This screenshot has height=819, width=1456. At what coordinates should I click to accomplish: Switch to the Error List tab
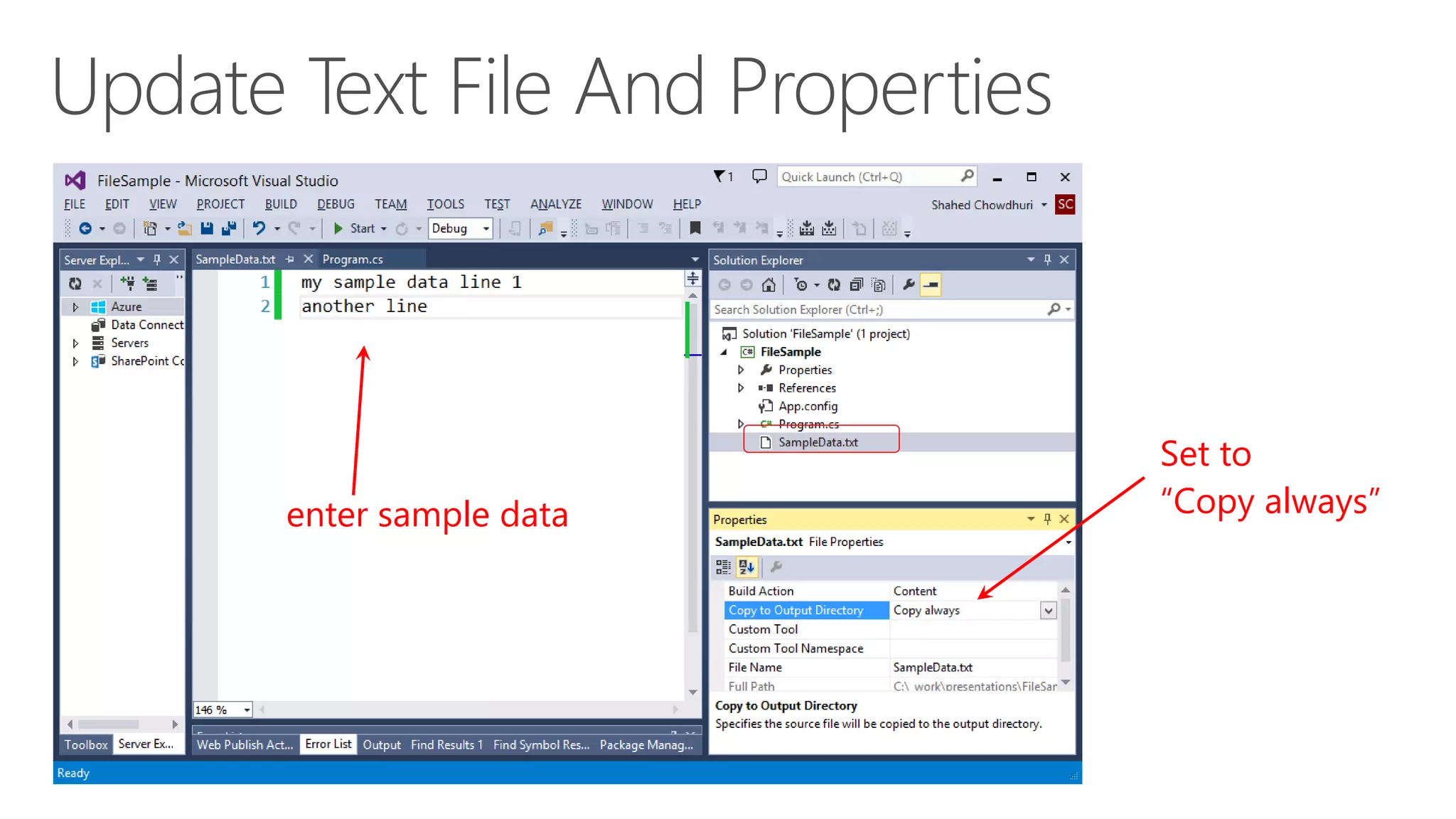[328, 744]
